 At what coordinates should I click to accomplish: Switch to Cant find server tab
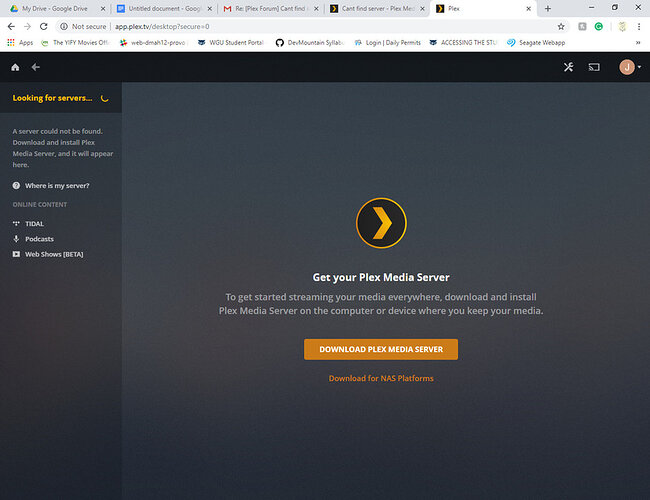[376, 9]
